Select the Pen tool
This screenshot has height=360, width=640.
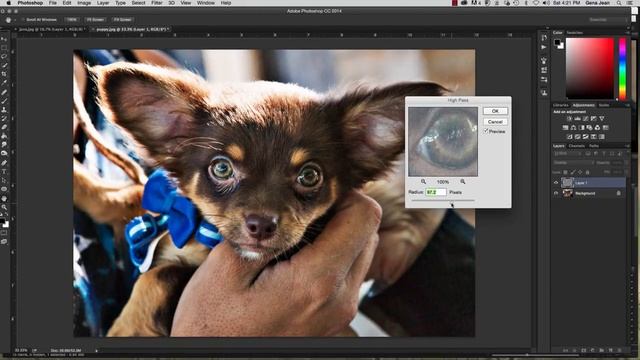click(4, 163)
